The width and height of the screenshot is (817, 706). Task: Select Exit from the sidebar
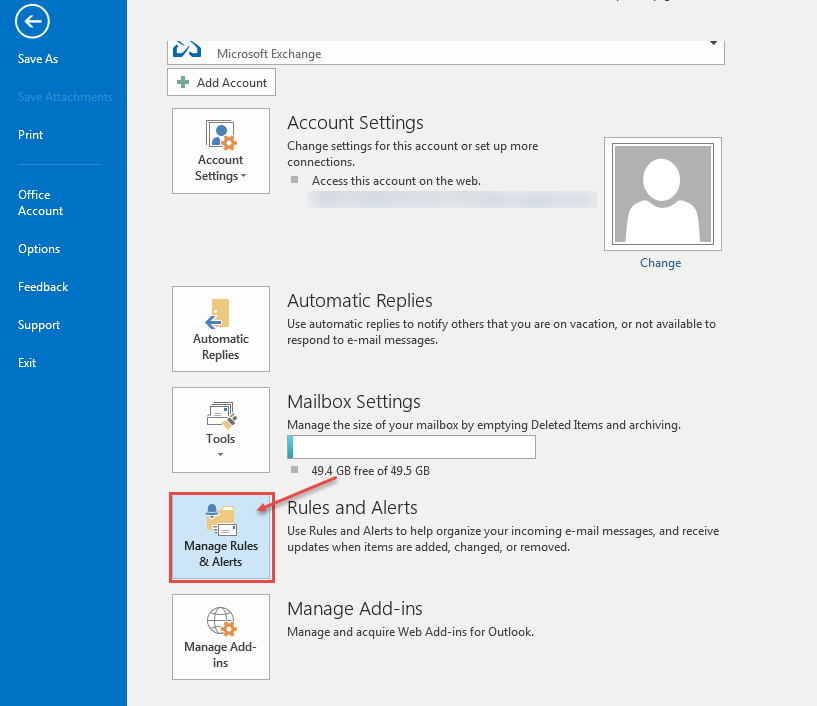click(x=26, y=362)
